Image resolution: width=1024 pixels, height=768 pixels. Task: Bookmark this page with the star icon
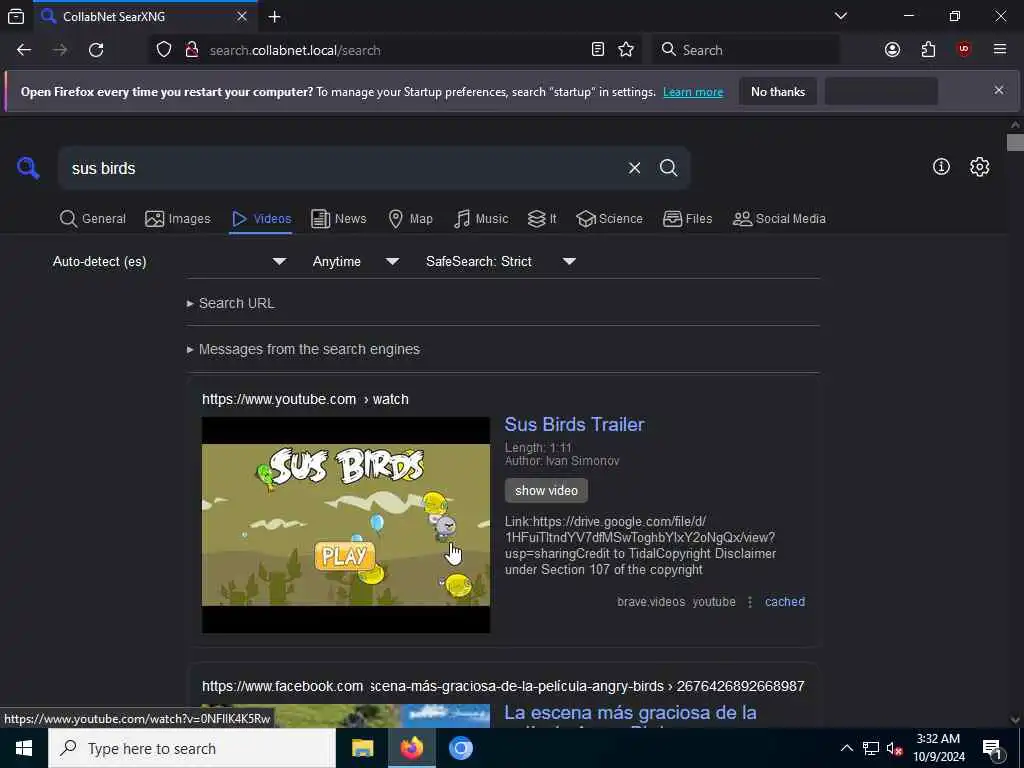(626, 50)
